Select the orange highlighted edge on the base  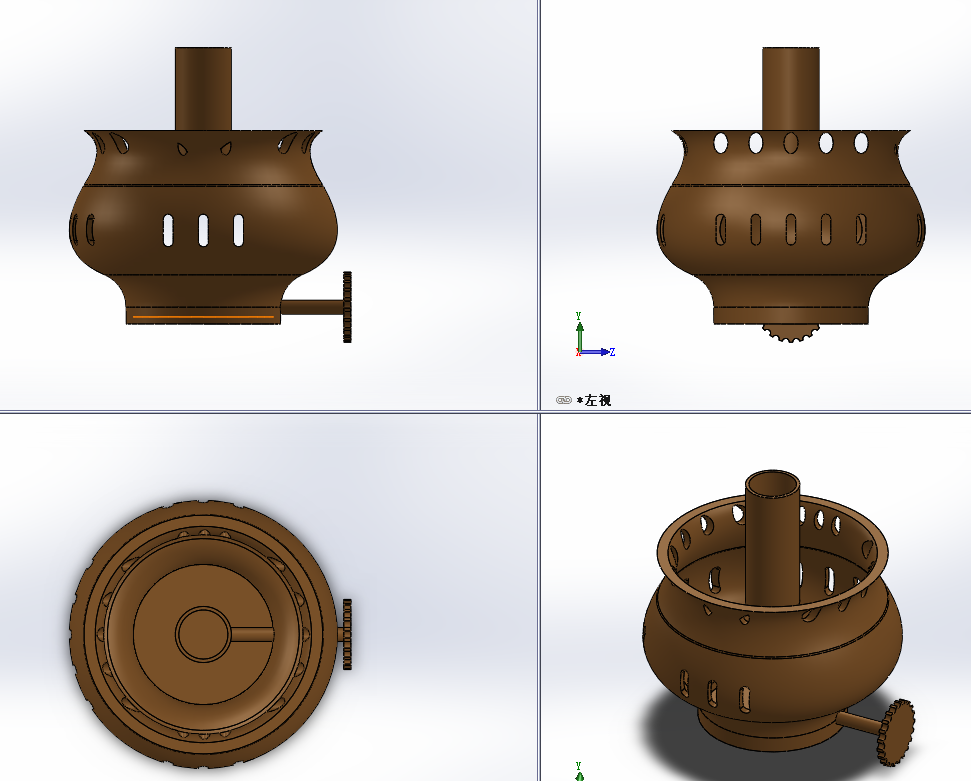[x=203, y=317]
